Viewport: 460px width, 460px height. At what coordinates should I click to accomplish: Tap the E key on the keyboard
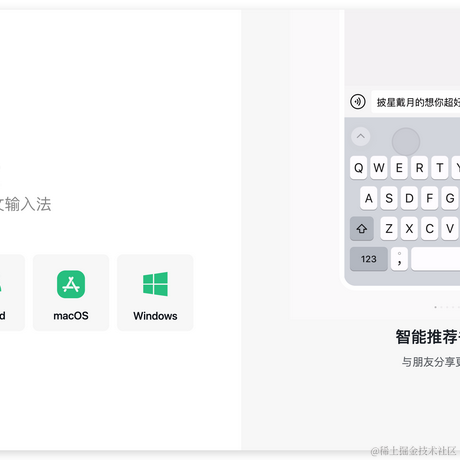(399, 168)
